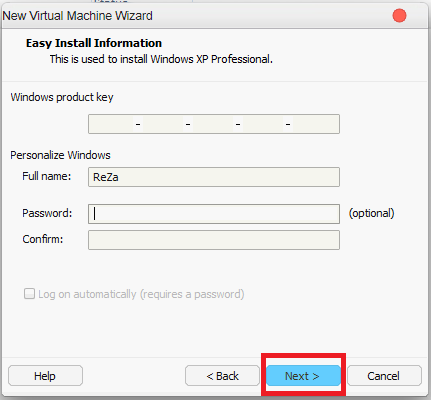Screen dimensions: 431x400
Task: Select the second product key segment
Action: 163,124
